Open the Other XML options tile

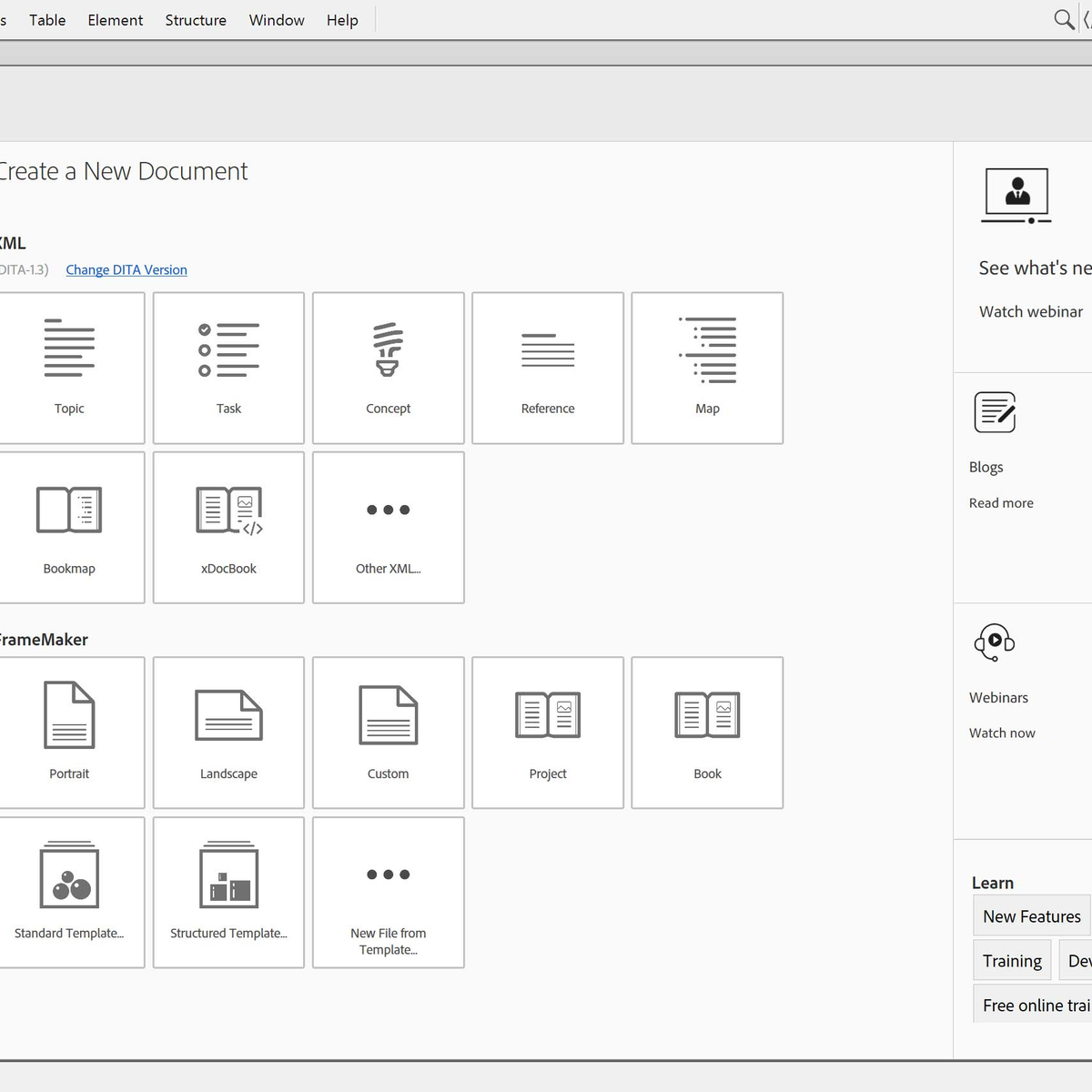389,528
